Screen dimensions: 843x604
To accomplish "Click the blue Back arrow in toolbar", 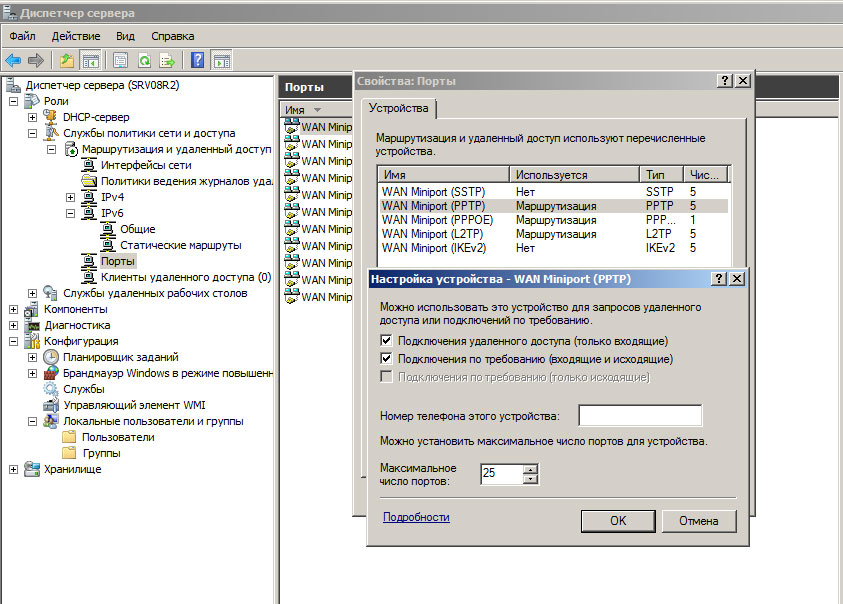I will coord(13,60).
